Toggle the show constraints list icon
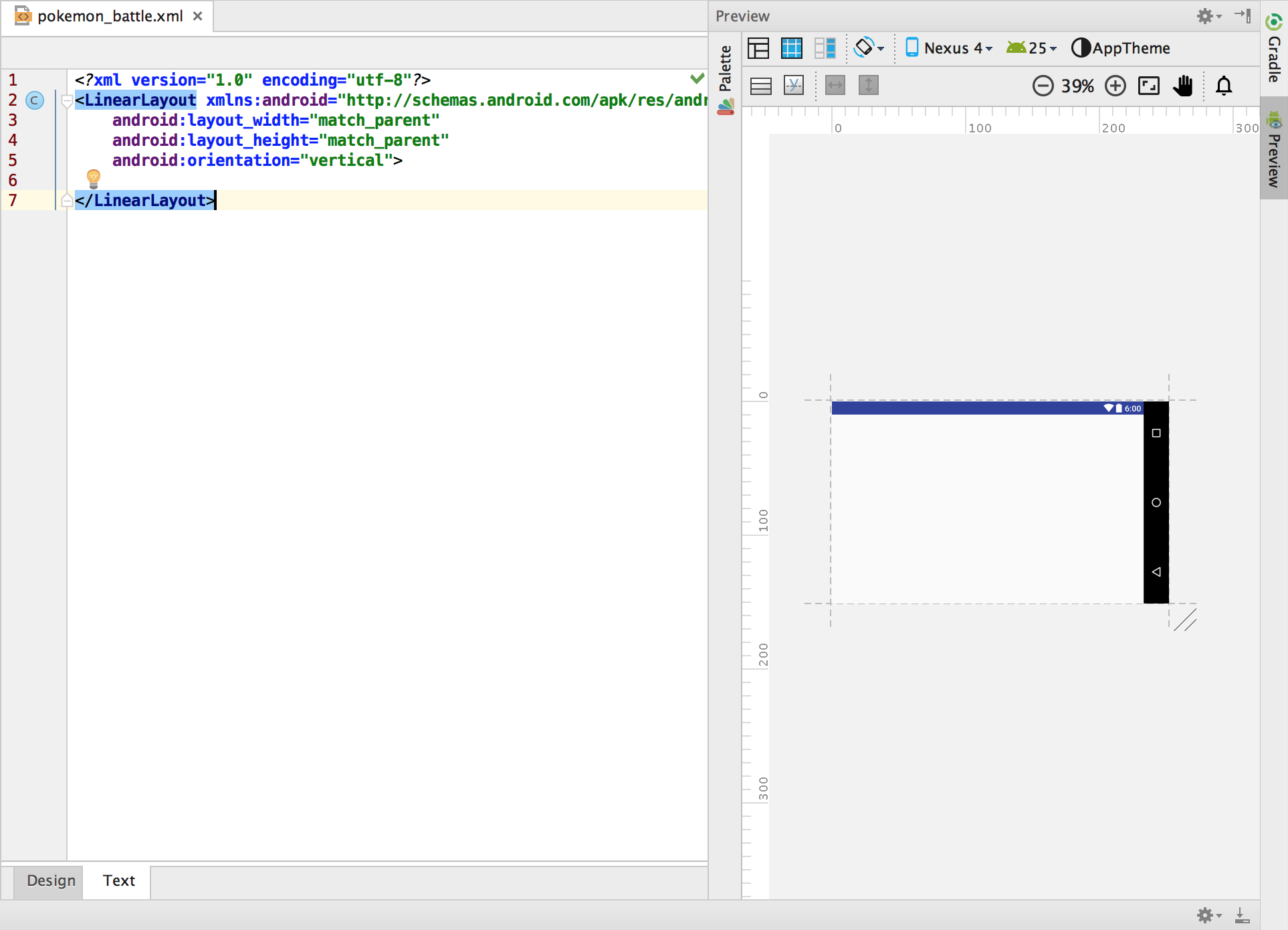Viewport: 1288px width, 930px height. point(761,86)
